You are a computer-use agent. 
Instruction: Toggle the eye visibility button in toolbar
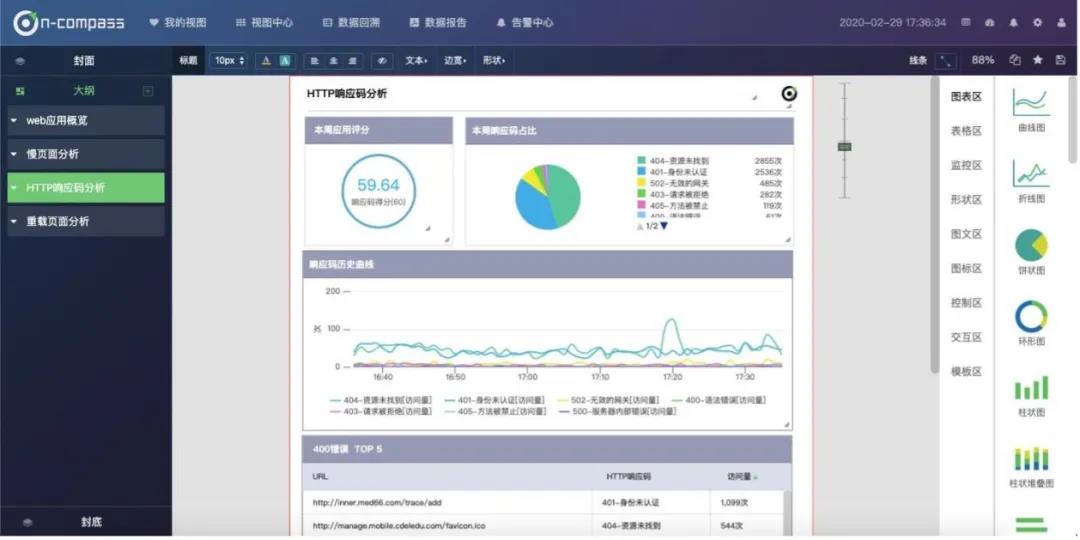(x=381, y=60)
